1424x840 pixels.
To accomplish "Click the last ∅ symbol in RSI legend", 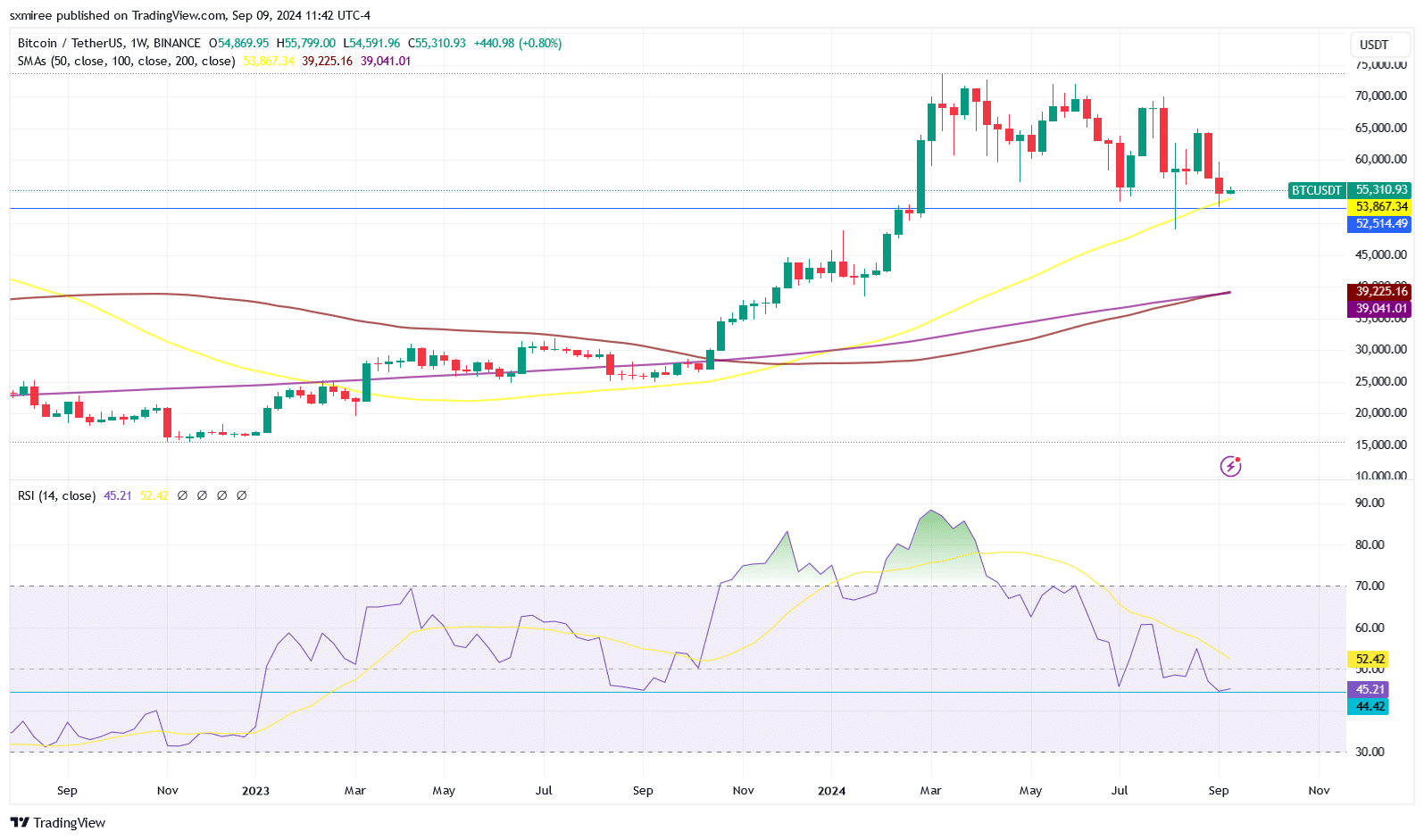I will tap(241, 495).
